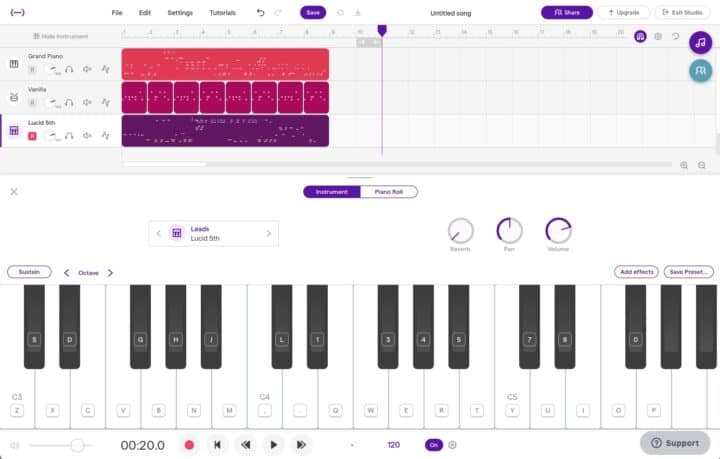
Task: Go to previous instrument with left chevron
Action: click(x=158, y=233)
